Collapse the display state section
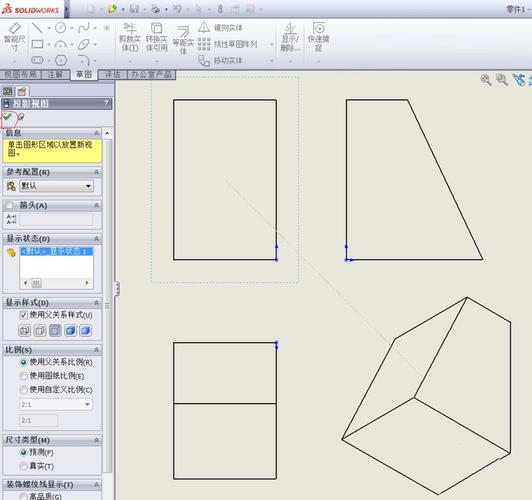The height and width of the screenshot is (500, 532). coord(97,239)
